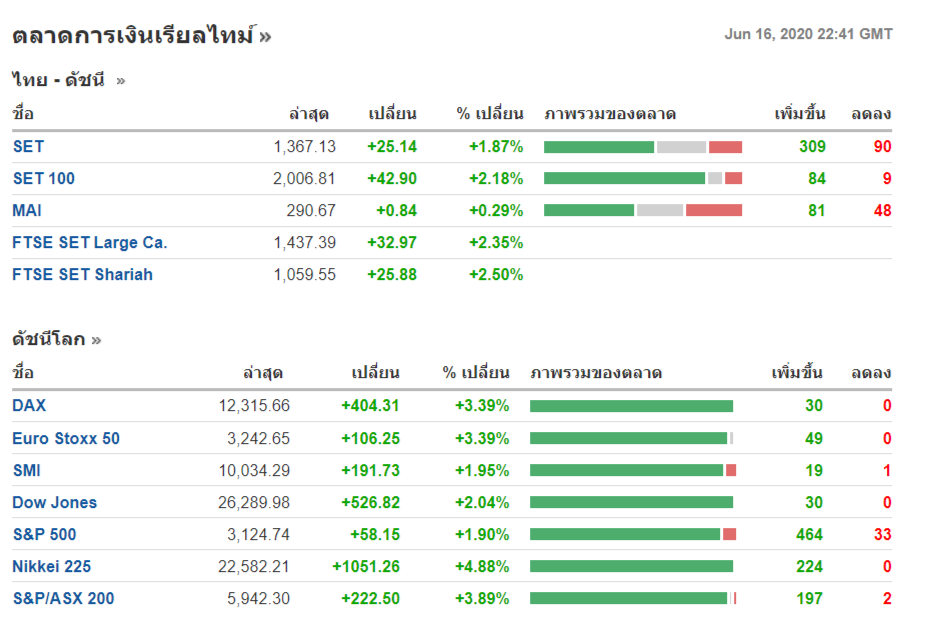Open the SET 100 index link
Image resolution: width=927 pixels, height=632 pixels.
(x=43, y=179)
